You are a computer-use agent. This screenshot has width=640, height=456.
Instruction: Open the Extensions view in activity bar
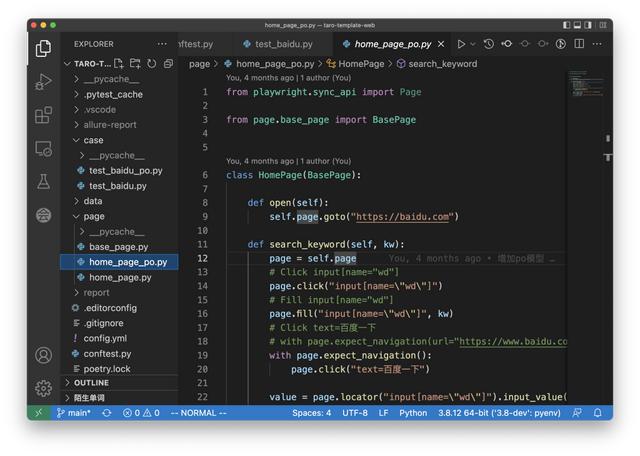click(43, 115)
